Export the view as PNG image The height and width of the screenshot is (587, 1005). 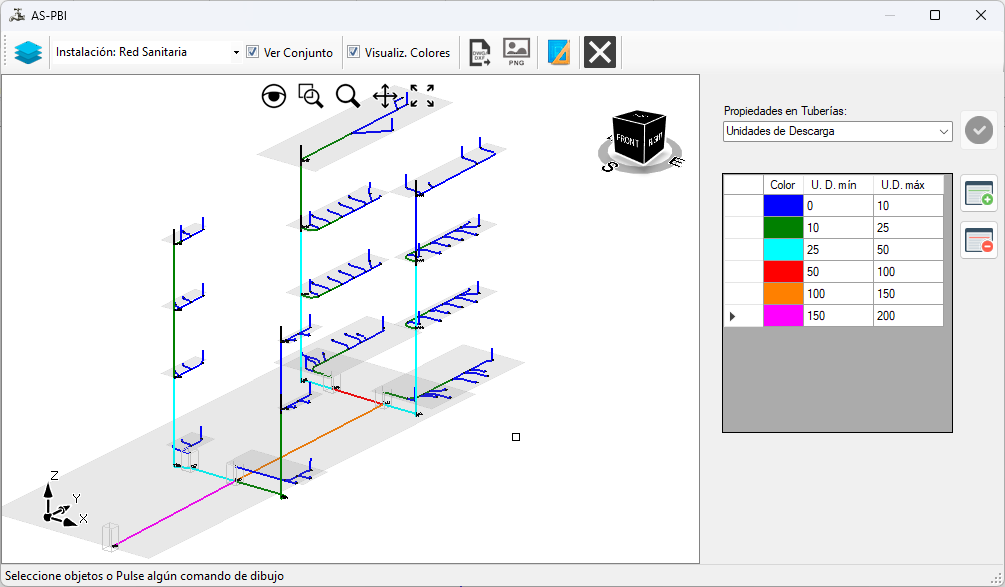[x=516, y=52]
